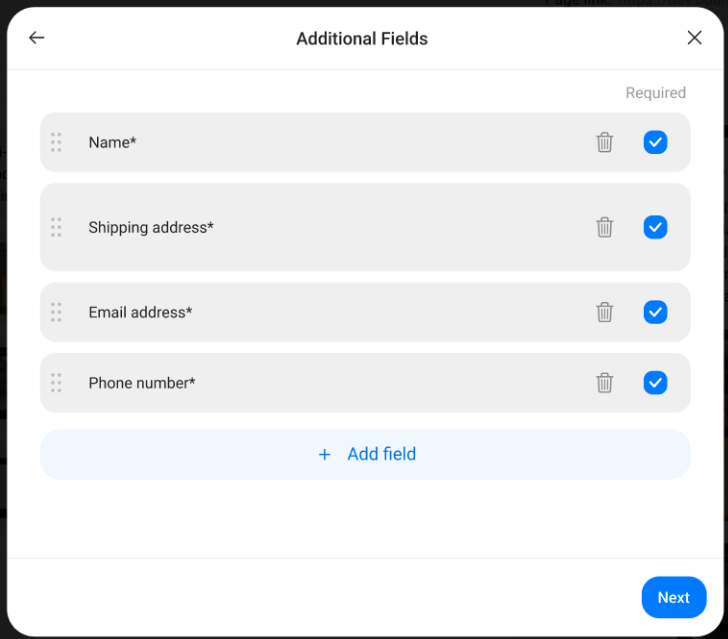The image size is (728, 639).
Task: Toggle the Shipping address required checkbox
Action: tap(655, 227)
